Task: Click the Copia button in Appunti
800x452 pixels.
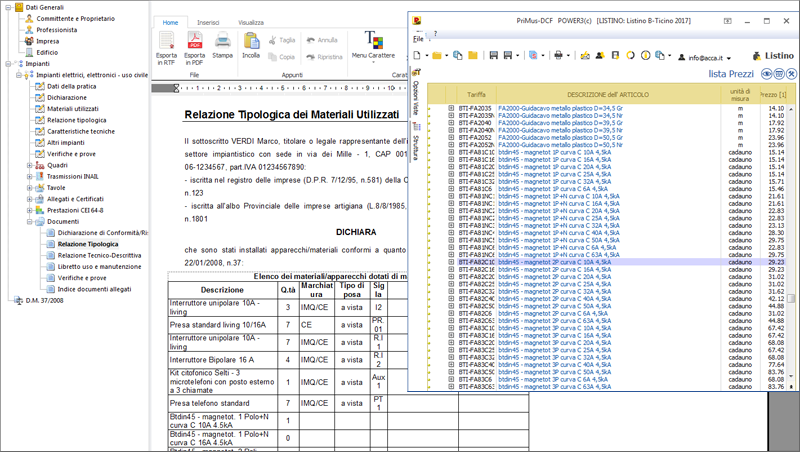Action: [x=282, y=57]
